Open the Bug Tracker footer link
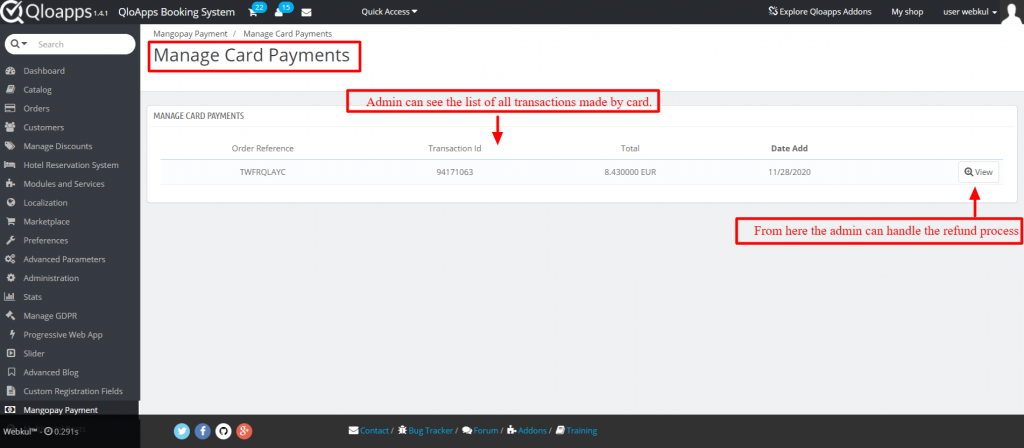Image resolution: width=1024 pixels, height=448 pixels. (x=426, y=431)
